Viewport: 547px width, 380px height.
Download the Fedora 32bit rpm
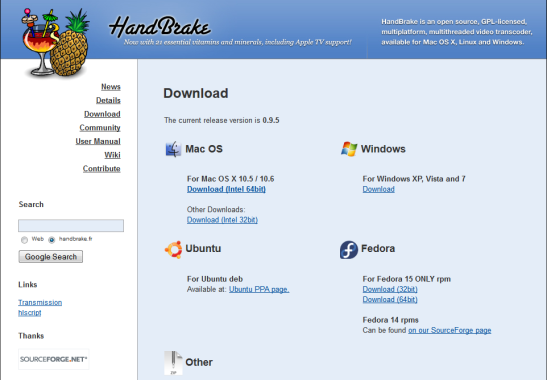coord(390,289)
